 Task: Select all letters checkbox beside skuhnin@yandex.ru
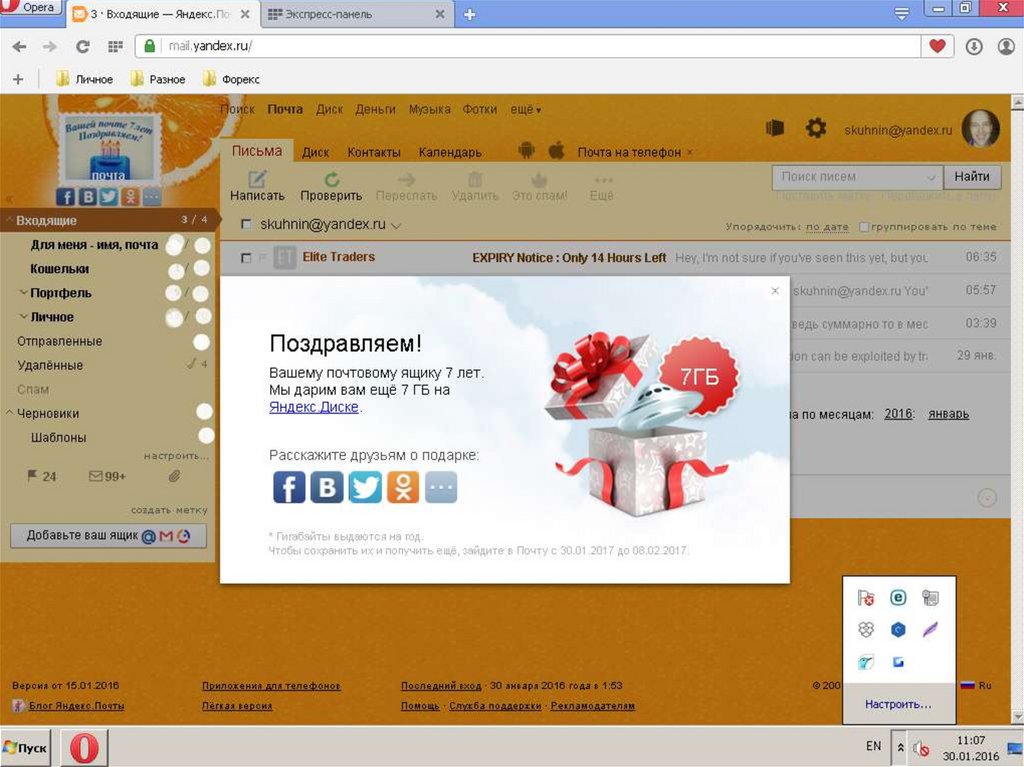[x=246, y=224]
